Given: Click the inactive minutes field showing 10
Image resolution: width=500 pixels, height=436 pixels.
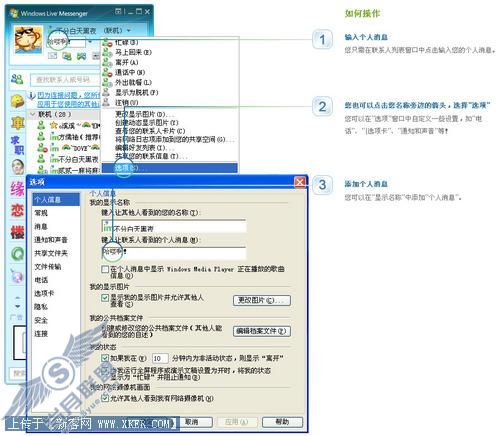Looking at the screenshot, I should click(160, 358).
